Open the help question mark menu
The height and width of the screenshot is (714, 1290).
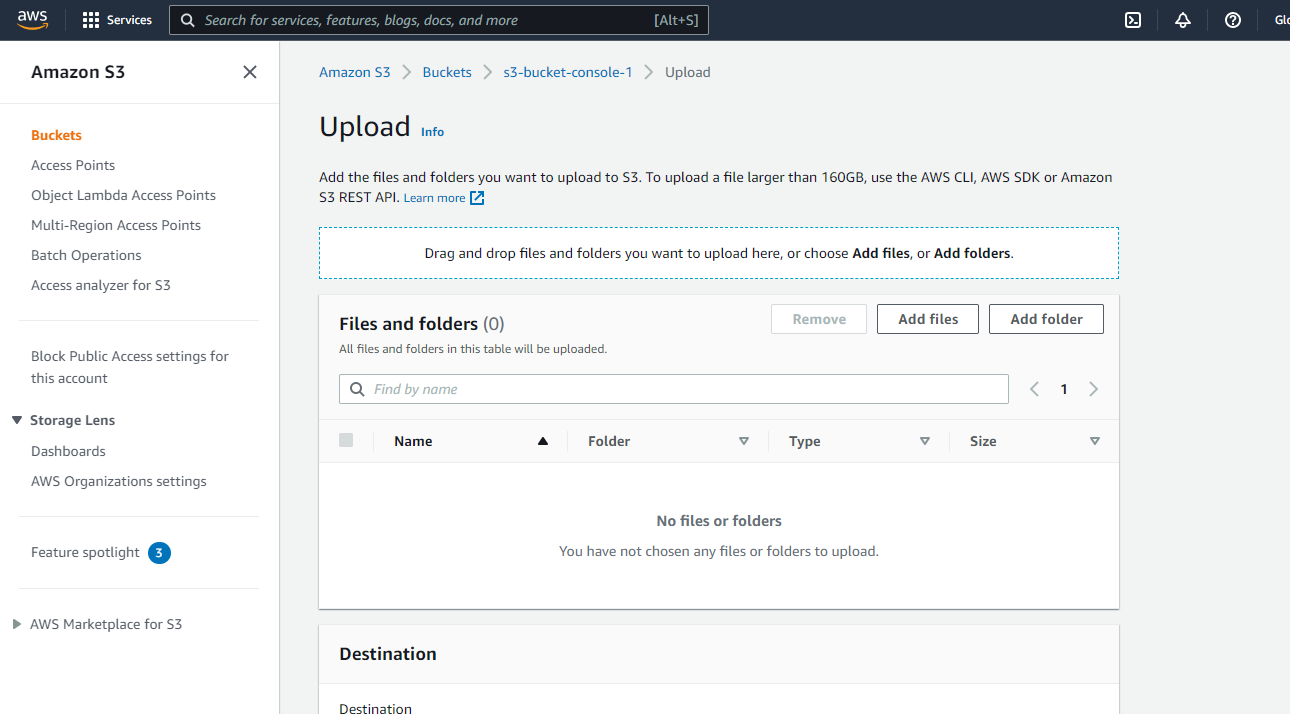pyautogui.click(x=1233, y=20)
